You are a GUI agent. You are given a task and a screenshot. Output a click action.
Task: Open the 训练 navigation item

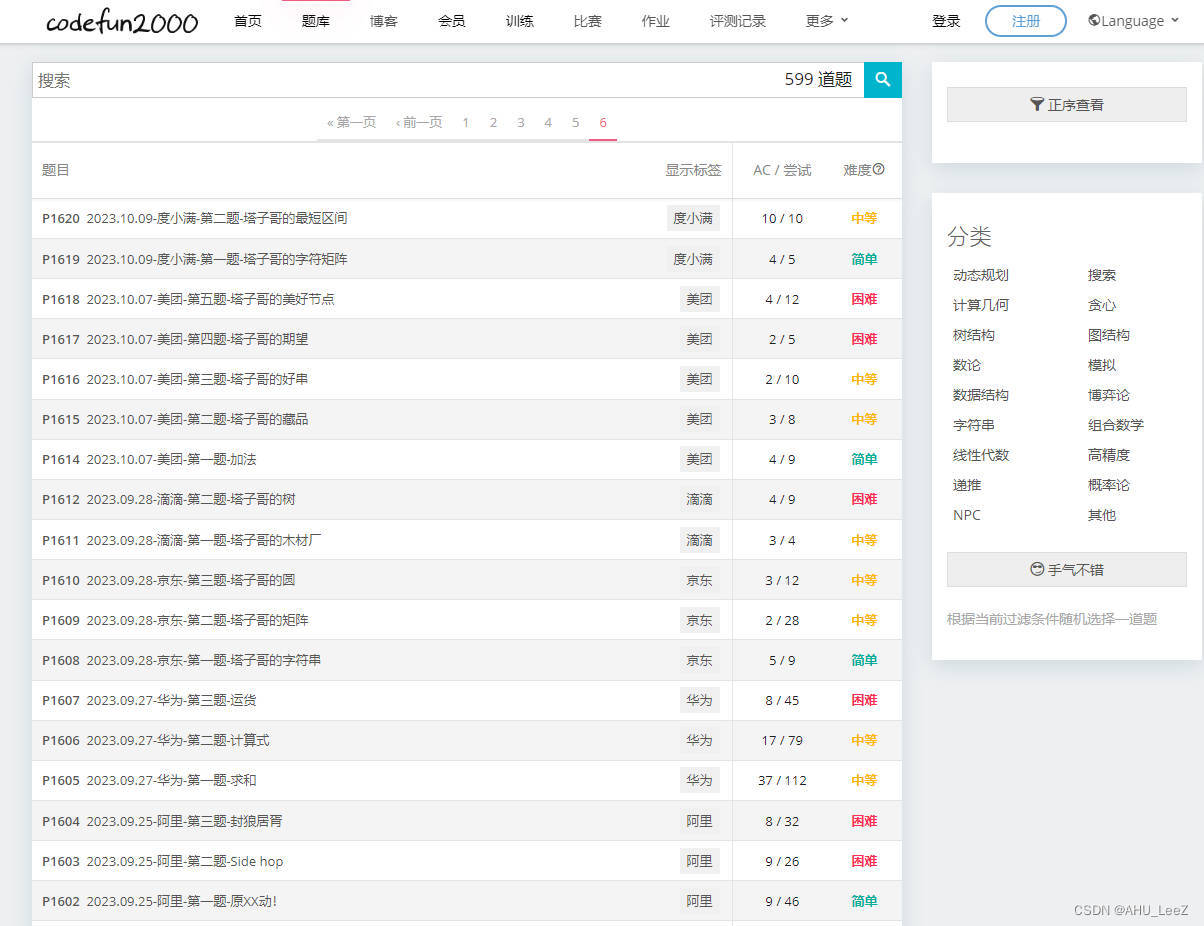(x=520, y=21)
